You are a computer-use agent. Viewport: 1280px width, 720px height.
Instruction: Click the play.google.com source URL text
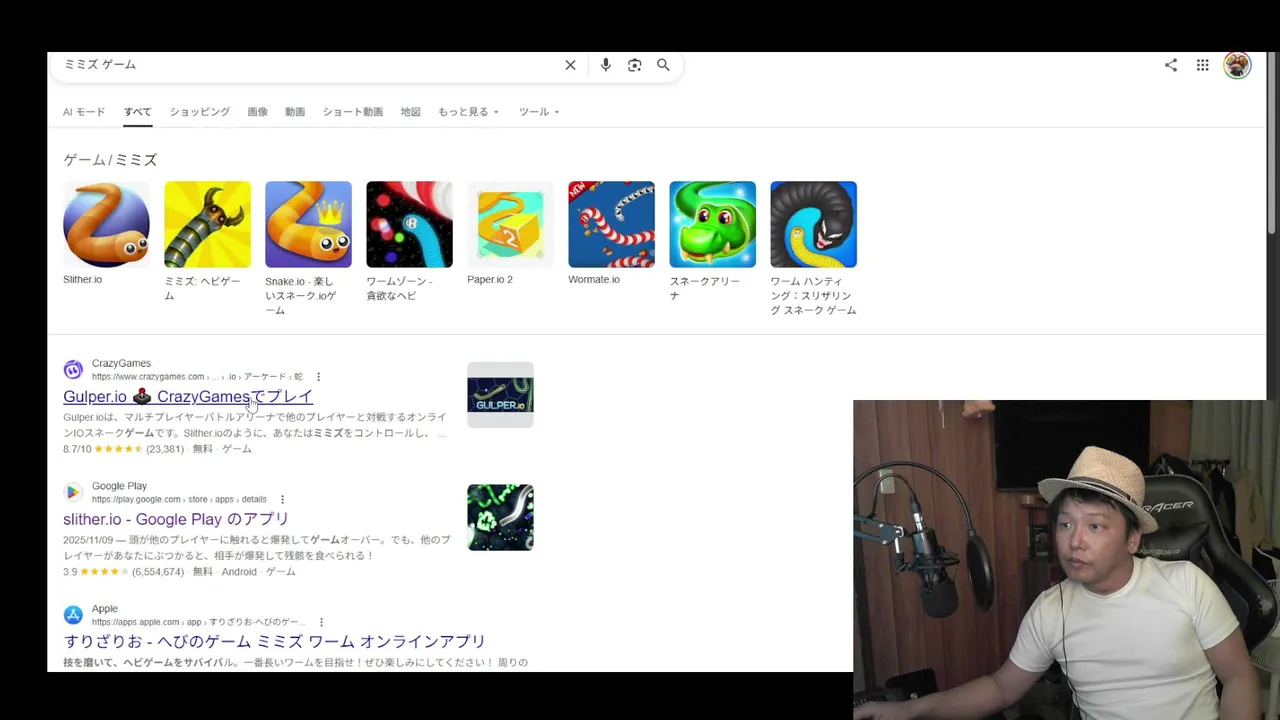[x=179, y=500]
